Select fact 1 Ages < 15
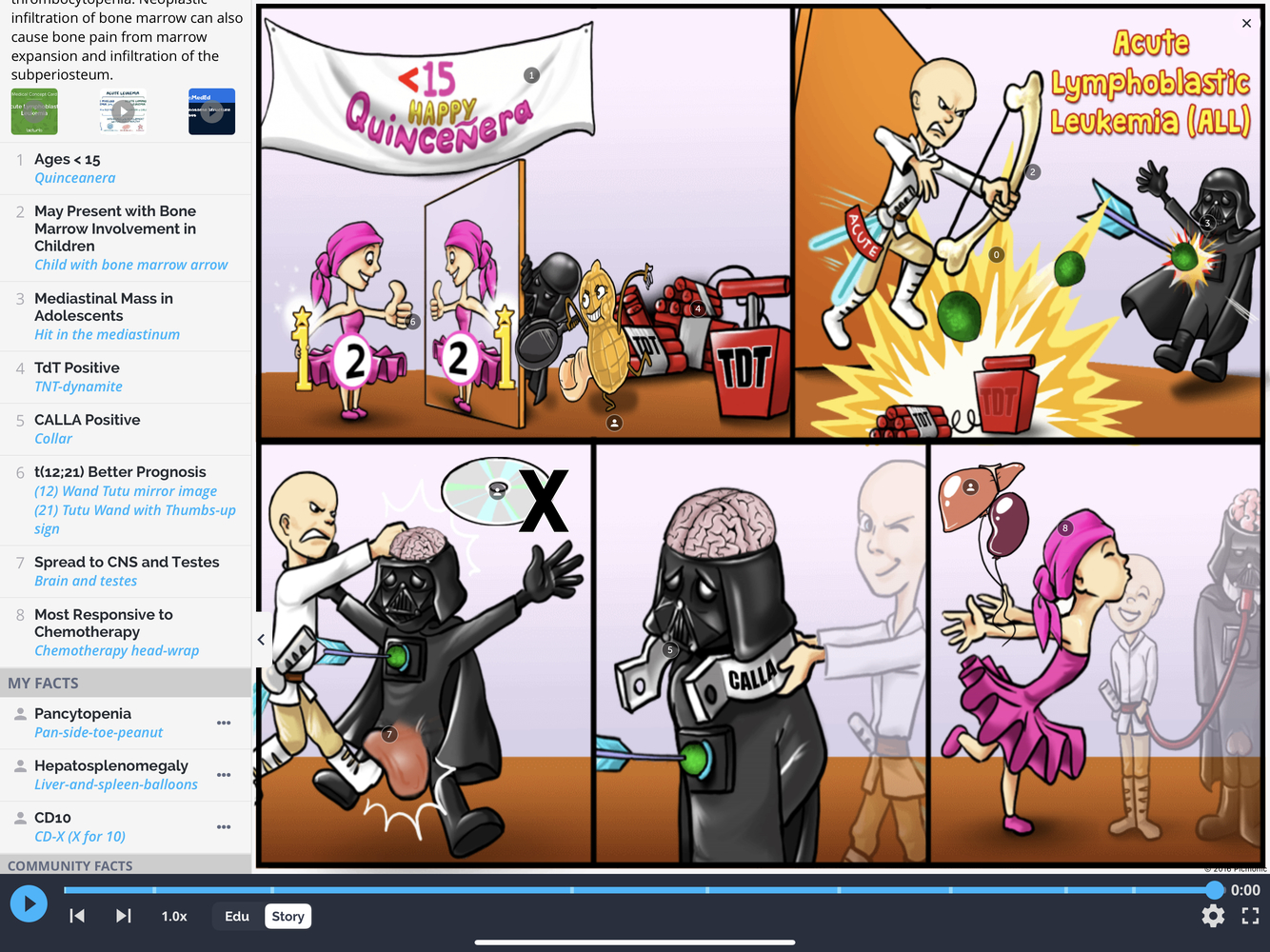1270x952 pixels. tap(126, 169)
